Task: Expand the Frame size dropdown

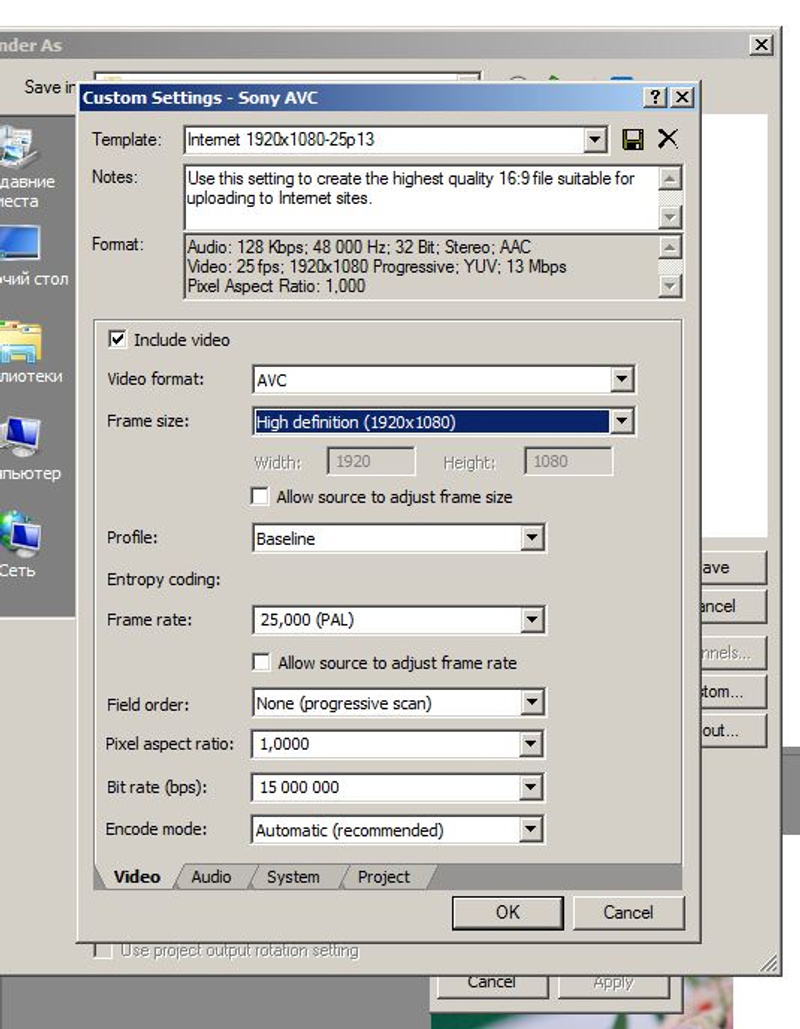Action: 621,421
